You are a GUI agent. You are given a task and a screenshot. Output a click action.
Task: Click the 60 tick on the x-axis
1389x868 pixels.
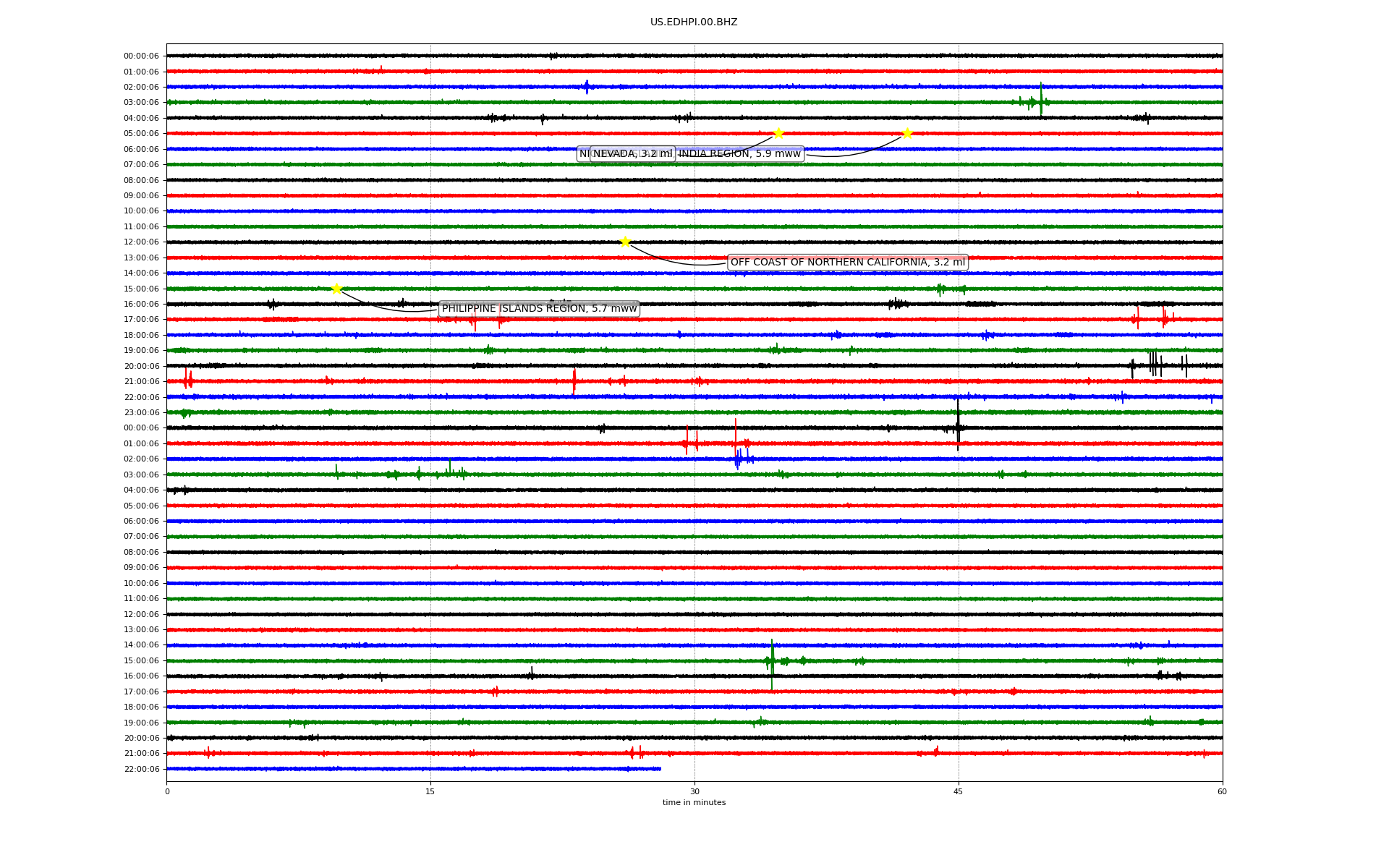click(x=1222, y=791)
